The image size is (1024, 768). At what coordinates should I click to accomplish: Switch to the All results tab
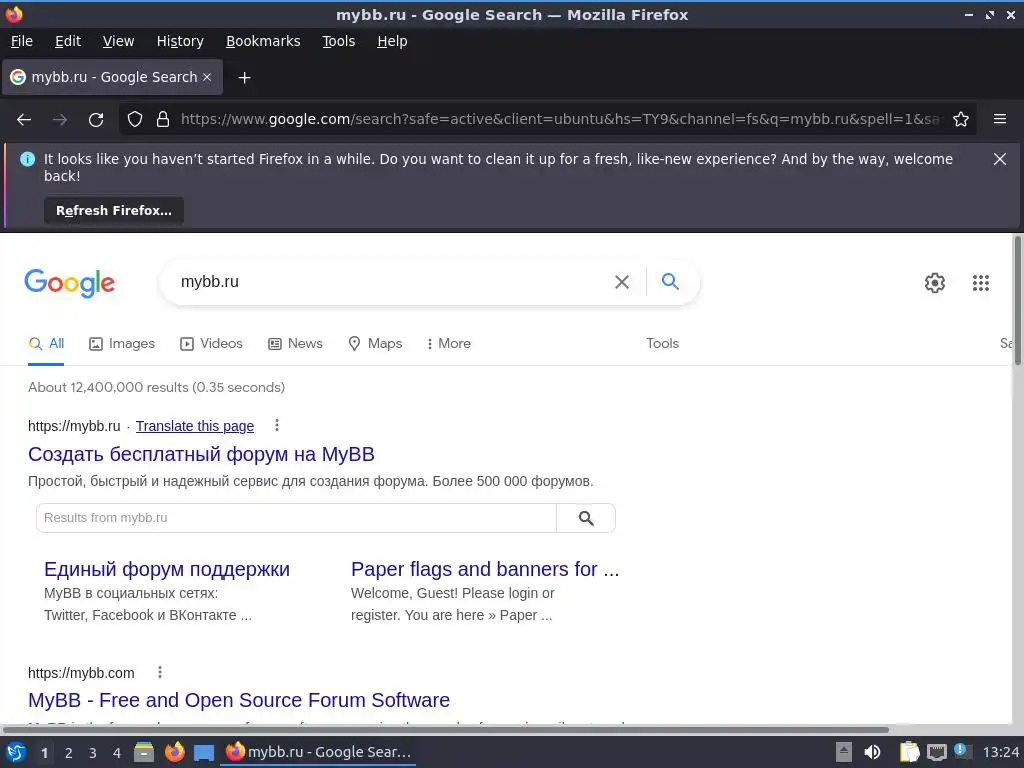pos(46,344)
